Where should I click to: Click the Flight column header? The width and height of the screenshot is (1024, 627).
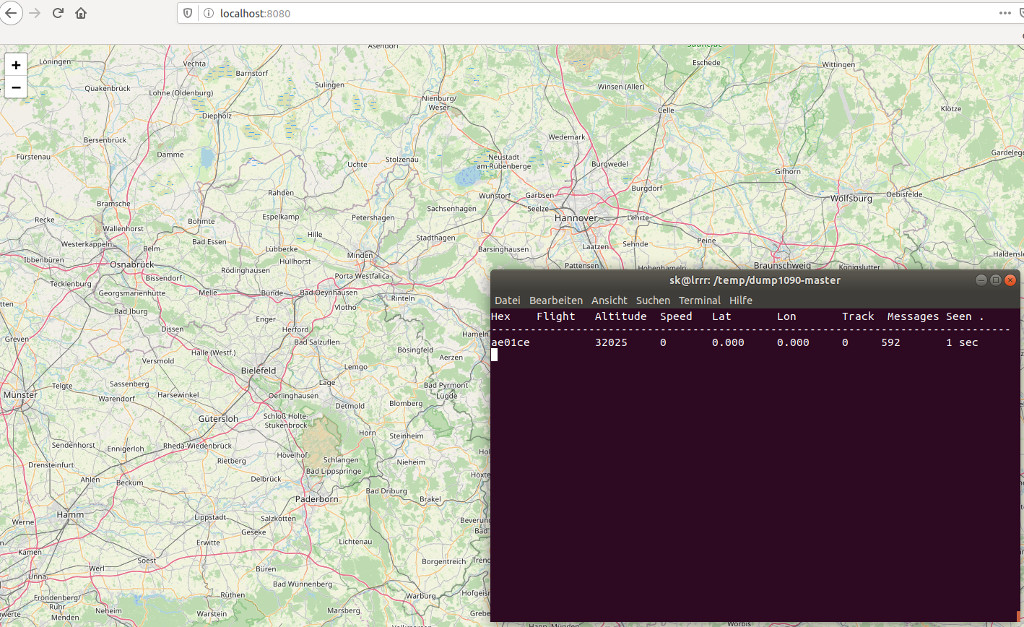click(556, 316)
